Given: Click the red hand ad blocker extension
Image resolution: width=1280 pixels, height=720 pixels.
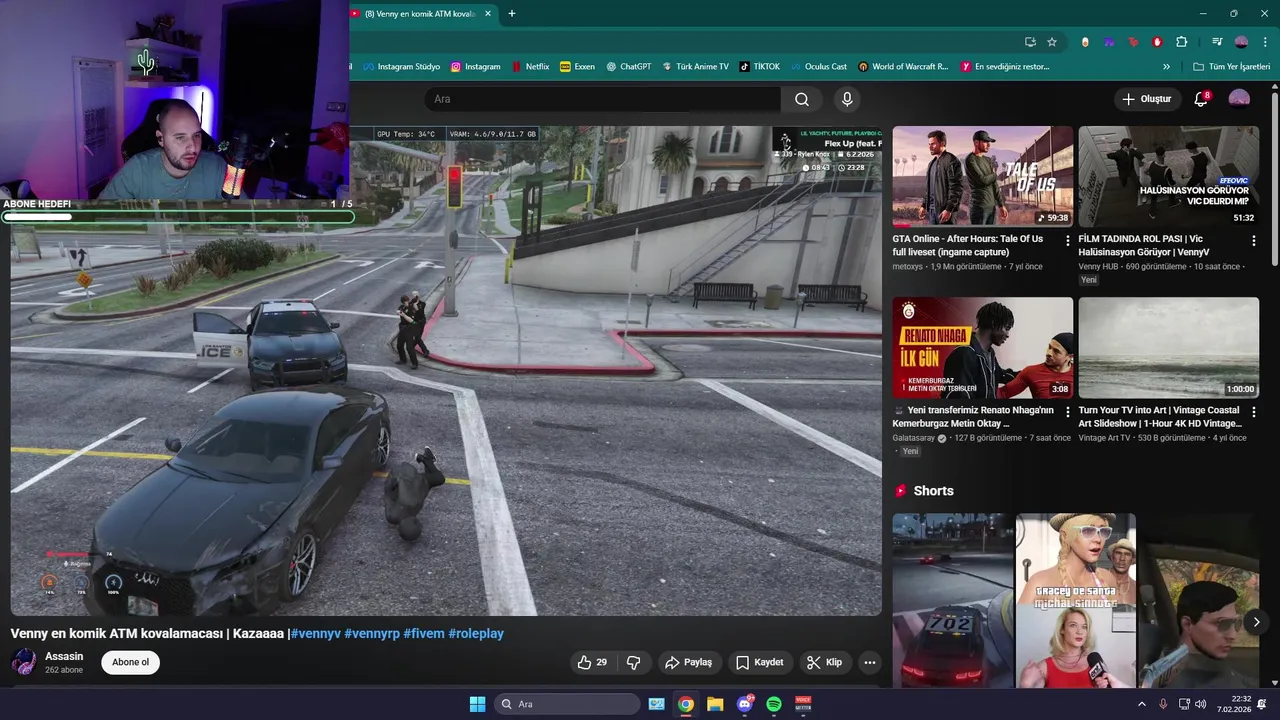Looking at the screenshot, I should [x=1157, y=42].
